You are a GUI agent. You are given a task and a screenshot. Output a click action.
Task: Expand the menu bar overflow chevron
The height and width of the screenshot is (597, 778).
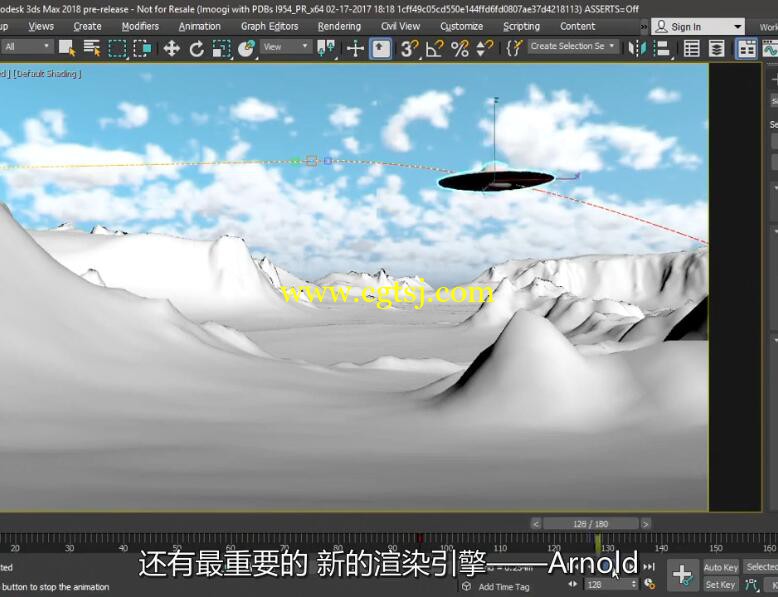click(644, 26)
